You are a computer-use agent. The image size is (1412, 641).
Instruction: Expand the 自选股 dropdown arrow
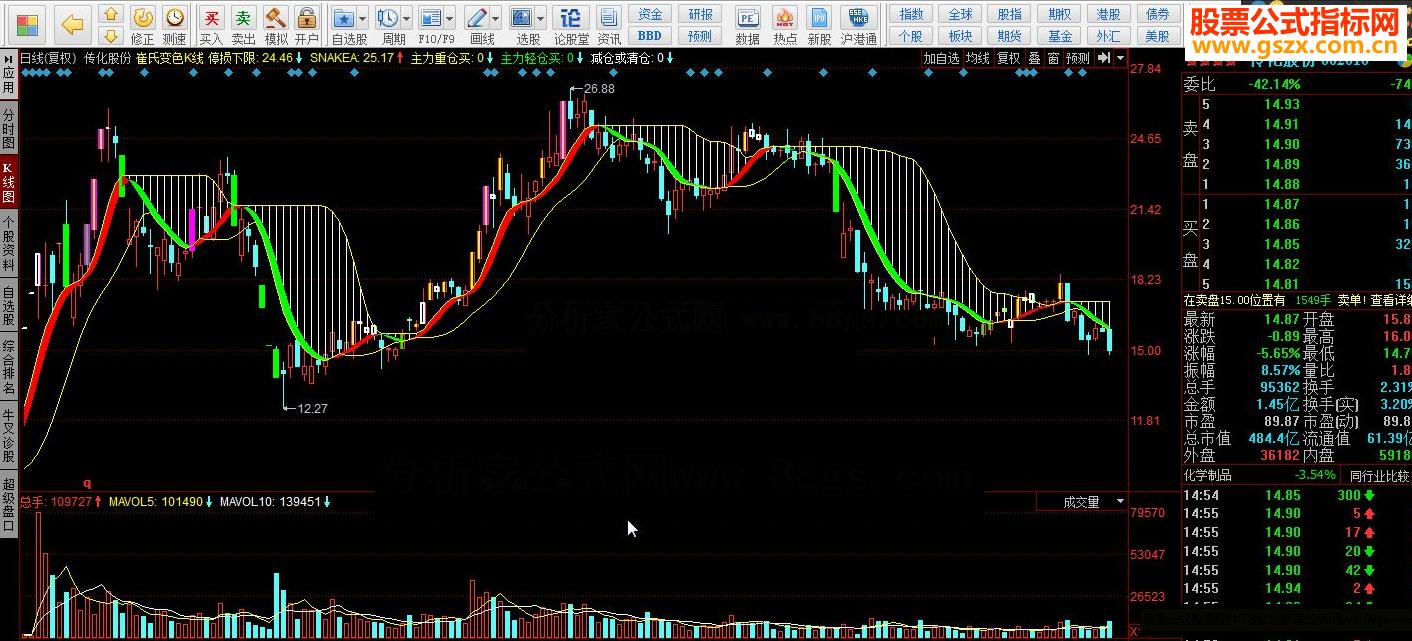tap(362, 19)
